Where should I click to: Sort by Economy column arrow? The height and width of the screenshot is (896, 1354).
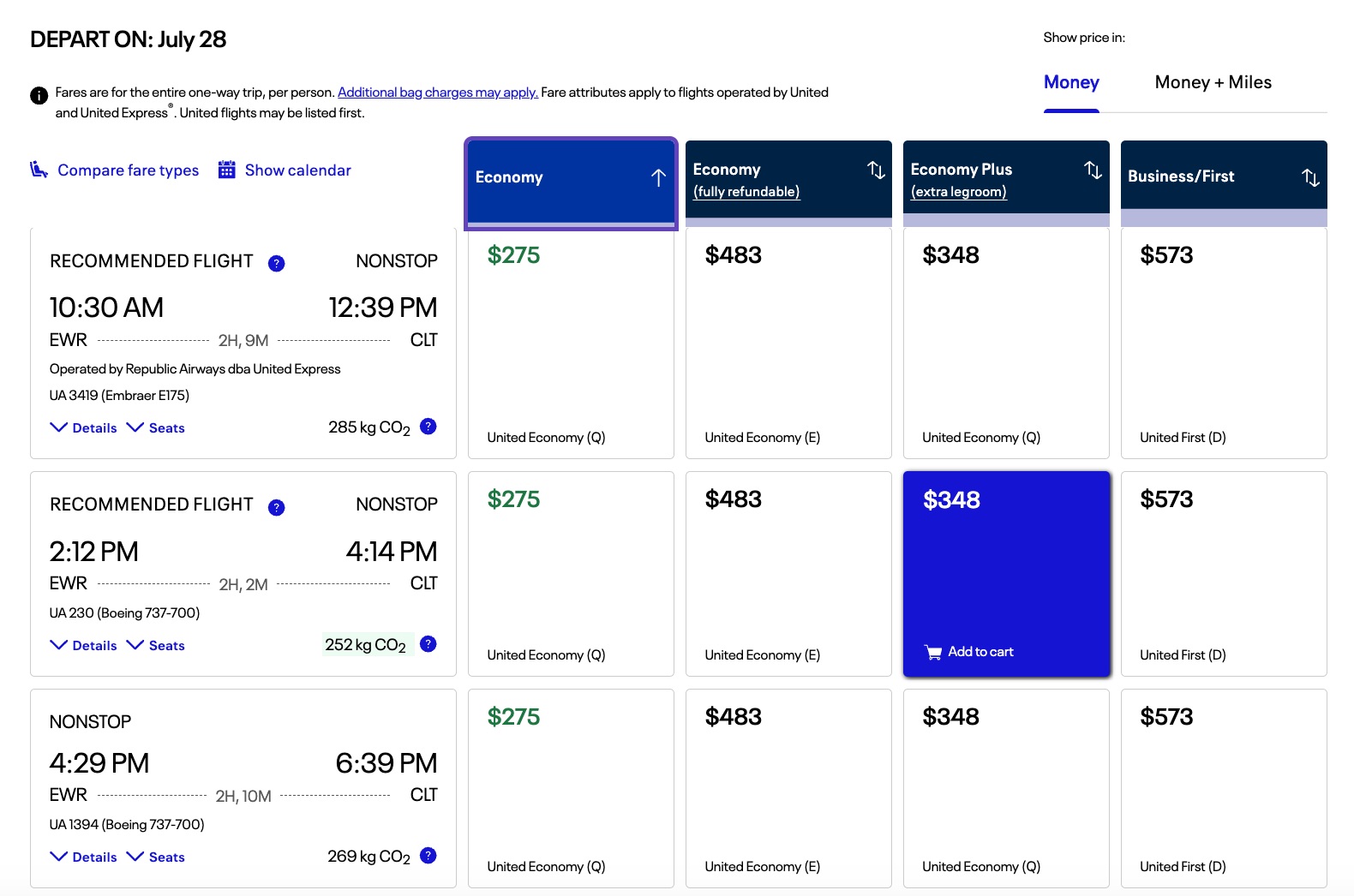click(658, 177)
